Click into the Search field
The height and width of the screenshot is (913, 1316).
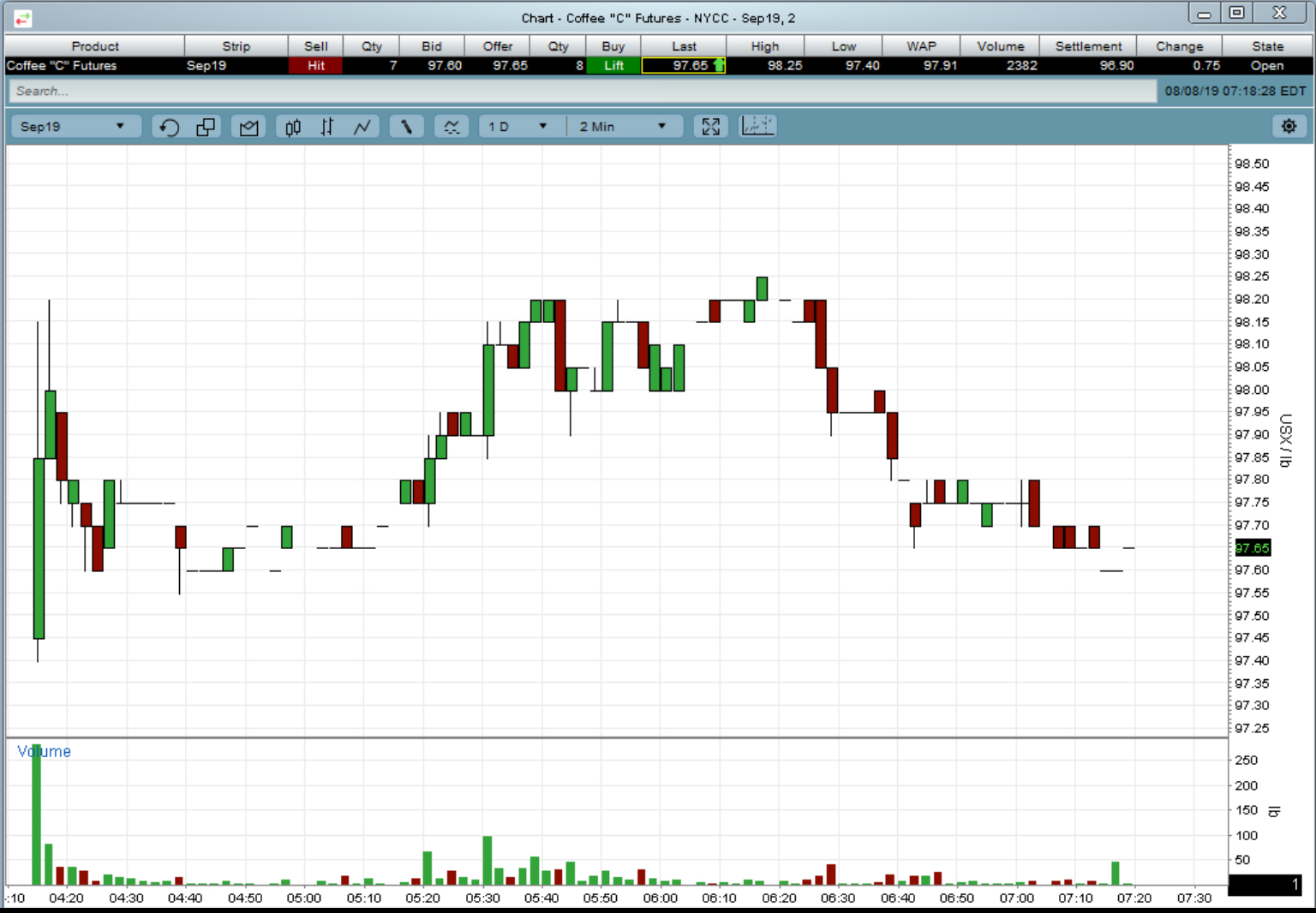[582, 91]
